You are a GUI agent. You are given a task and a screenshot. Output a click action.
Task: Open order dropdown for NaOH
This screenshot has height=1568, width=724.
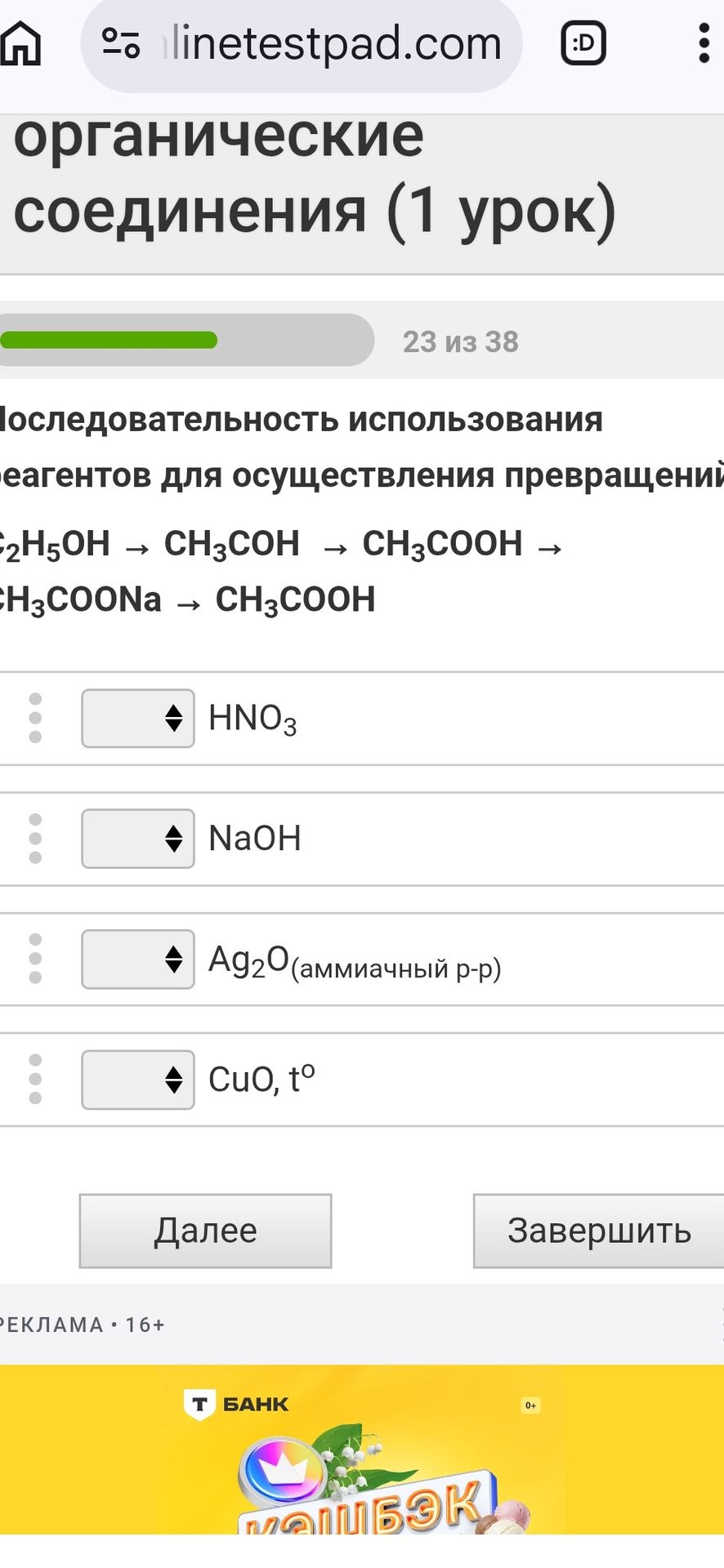pyautogui.click(x=138, y=839)
